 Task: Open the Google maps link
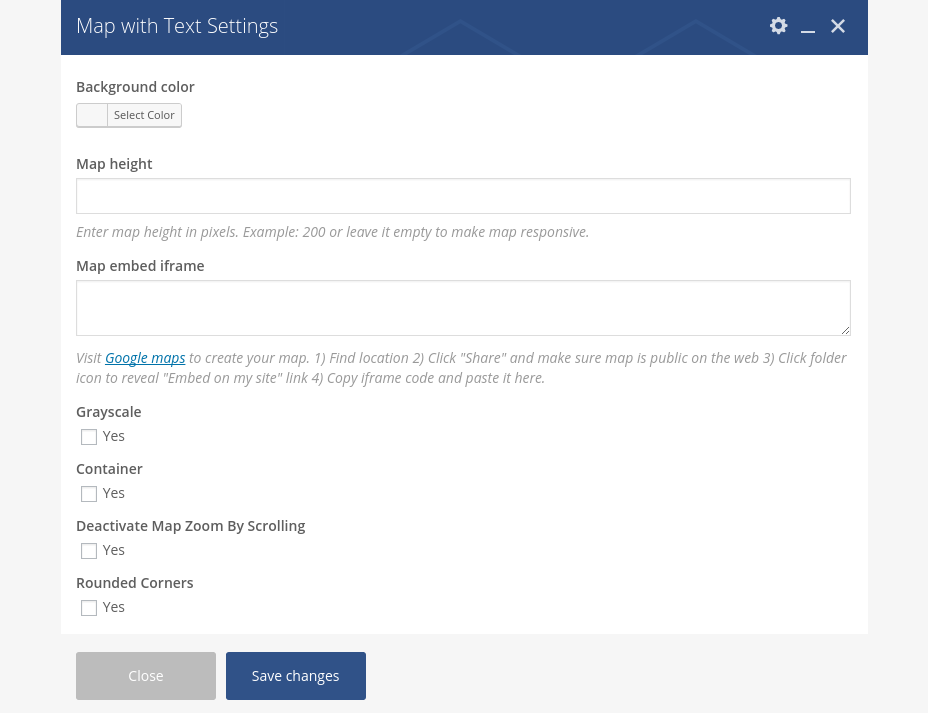click(145, 358)
